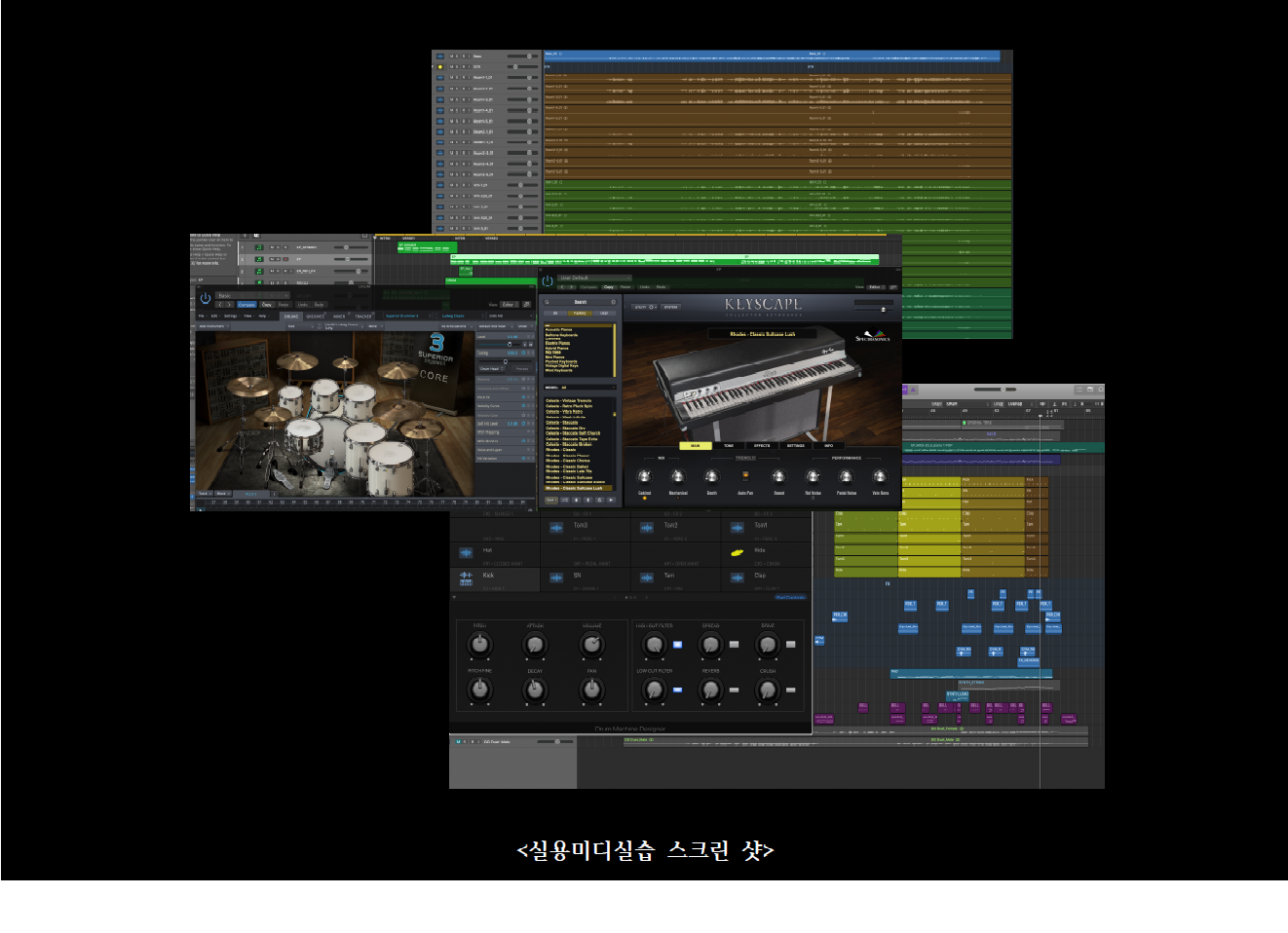1288x933 pixels.
Task: Toggle Spread effect switch
Action: tap(734, 645)
